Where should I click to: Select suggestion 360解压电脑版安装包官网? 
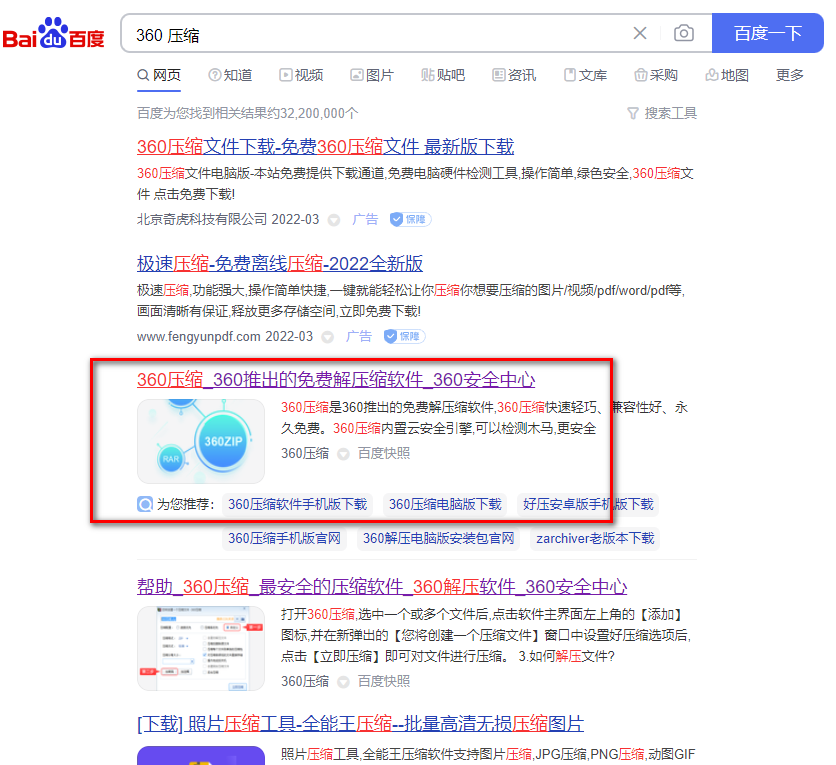[x=438, y=538]
